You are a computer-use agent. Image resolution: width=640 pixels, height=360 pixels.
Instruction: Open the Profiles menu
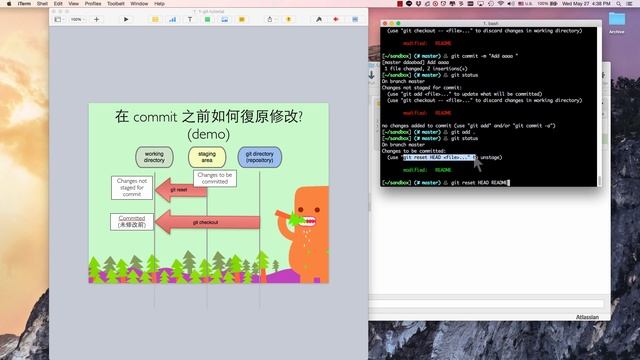(93, 4)
